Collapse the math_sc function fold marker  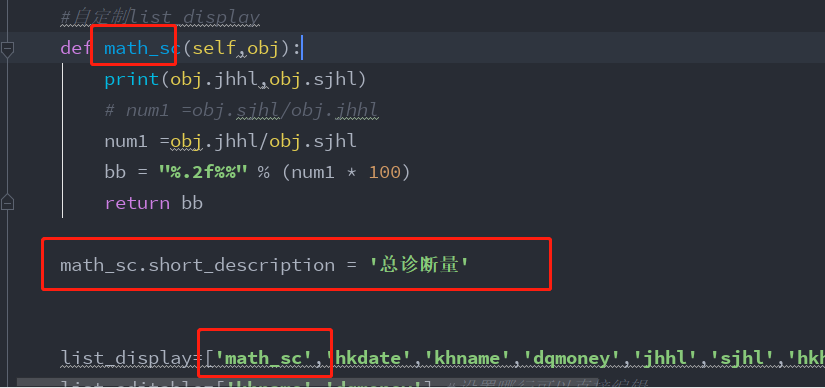pyautogui.click(x=7, y=49)
